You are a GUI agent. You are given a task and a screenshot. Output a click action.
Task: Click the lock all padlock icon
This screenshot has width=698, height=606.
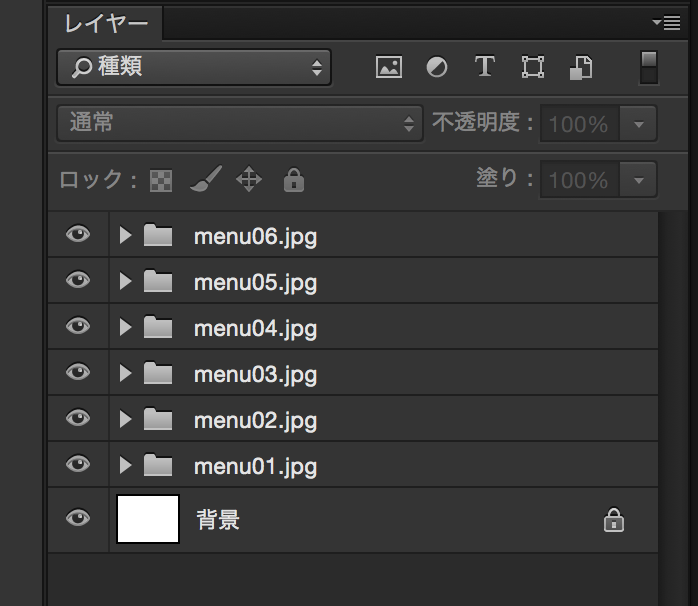pyautogui.click(x=293, y=180)
